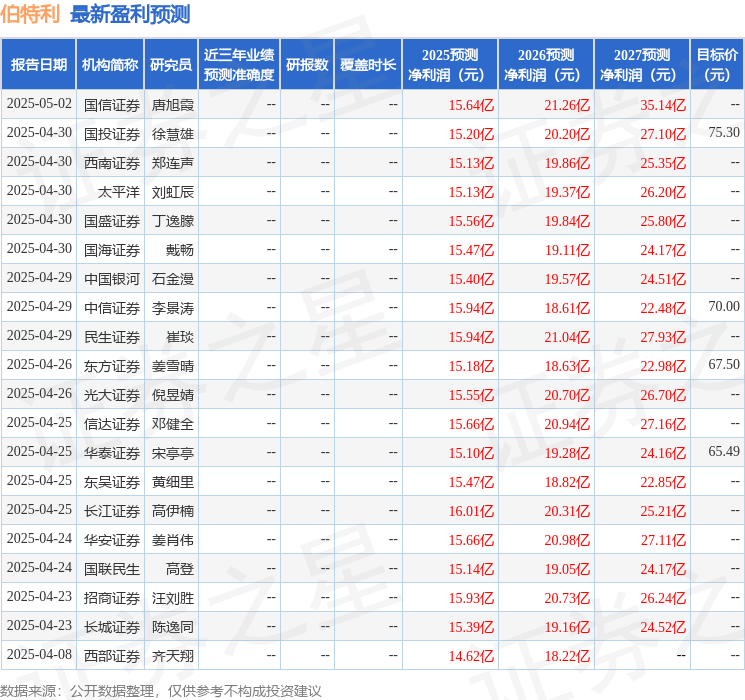Select the 国盛证券 institution cell

(112, 221)
